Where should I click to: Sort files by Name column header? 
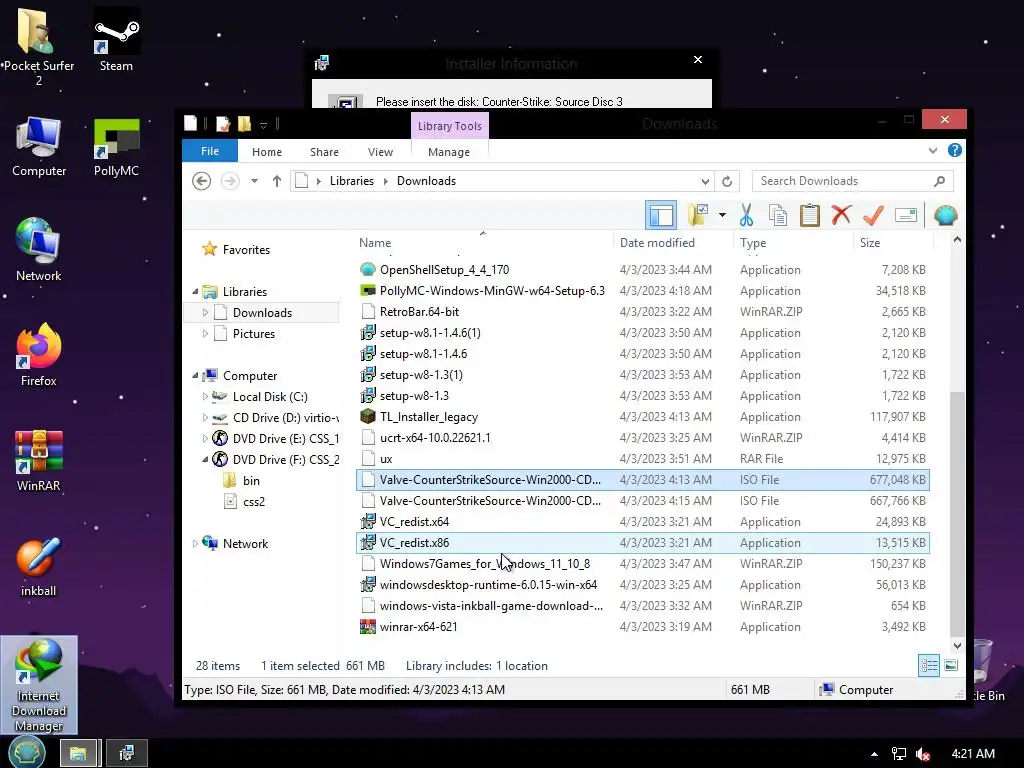(375, 243)
